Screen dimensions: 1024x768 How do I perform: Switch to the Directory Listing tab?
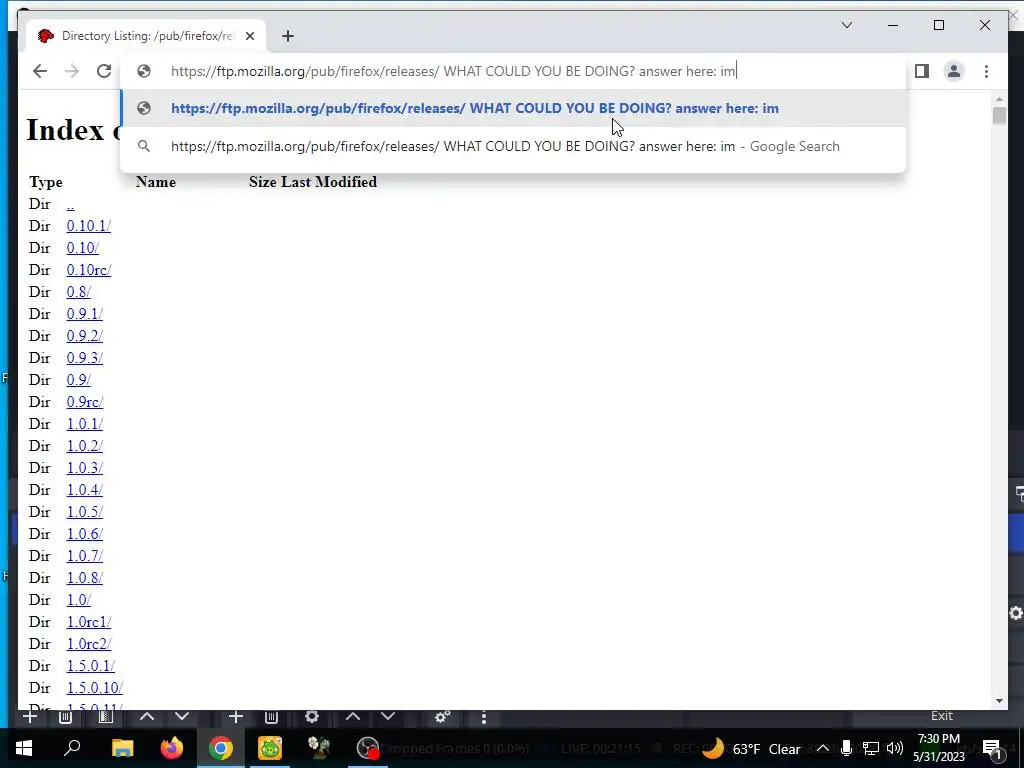point(147,36)
